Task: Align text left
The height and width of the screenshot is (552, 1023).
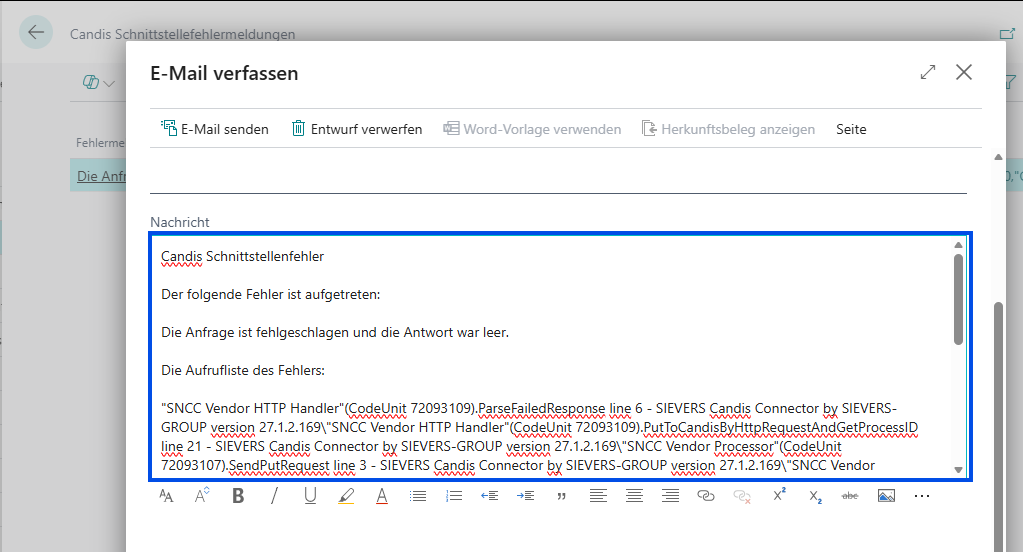Action: 598,497
